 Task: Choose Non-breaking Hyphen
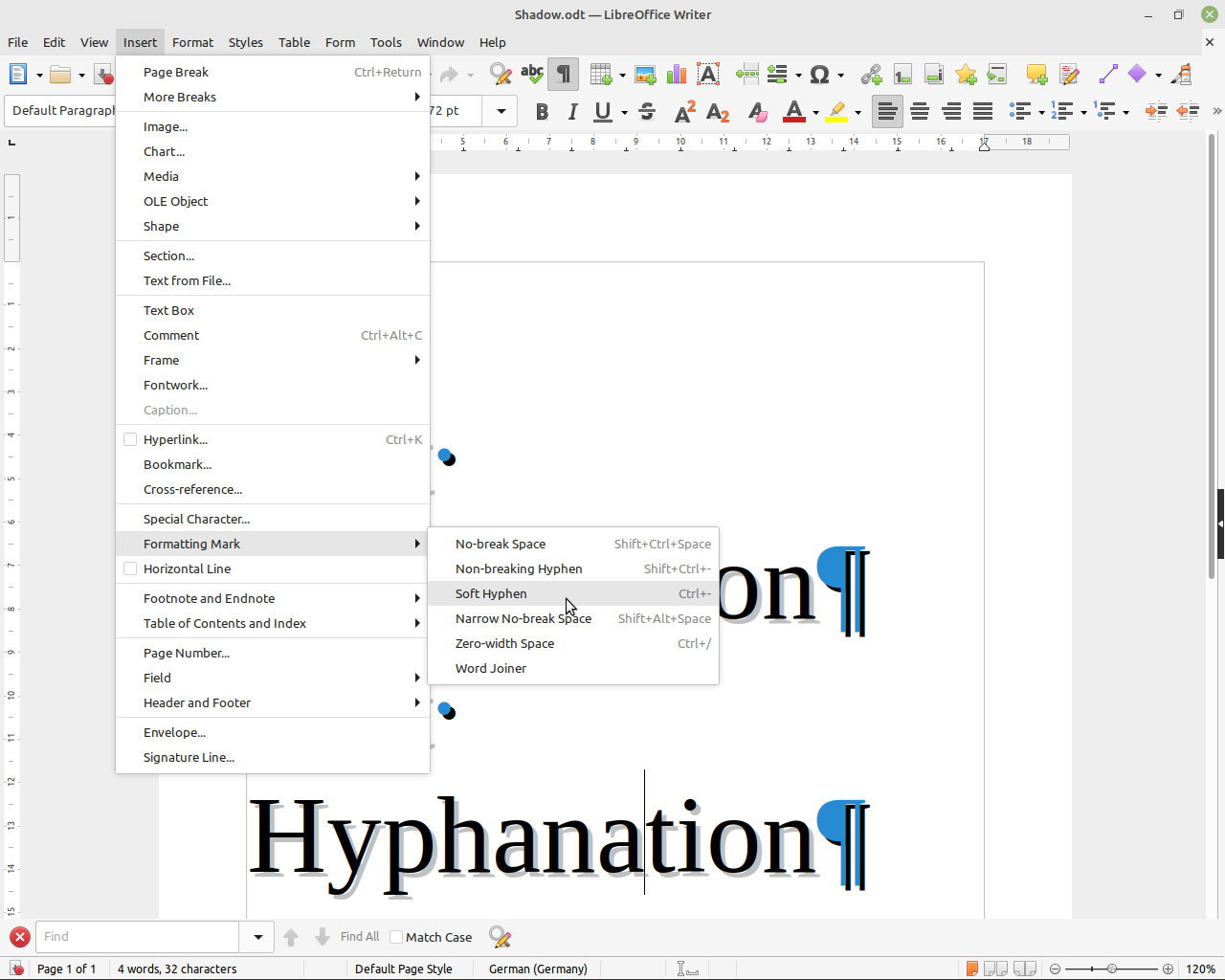coord(573,568)
